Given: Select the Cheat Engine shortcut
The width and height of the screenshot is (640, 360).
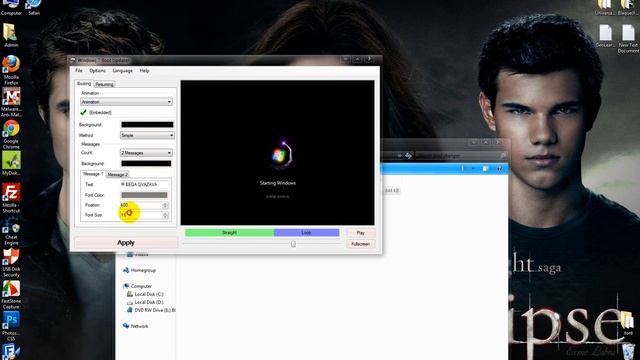Looking at the screenshot, I should point(11,231).
